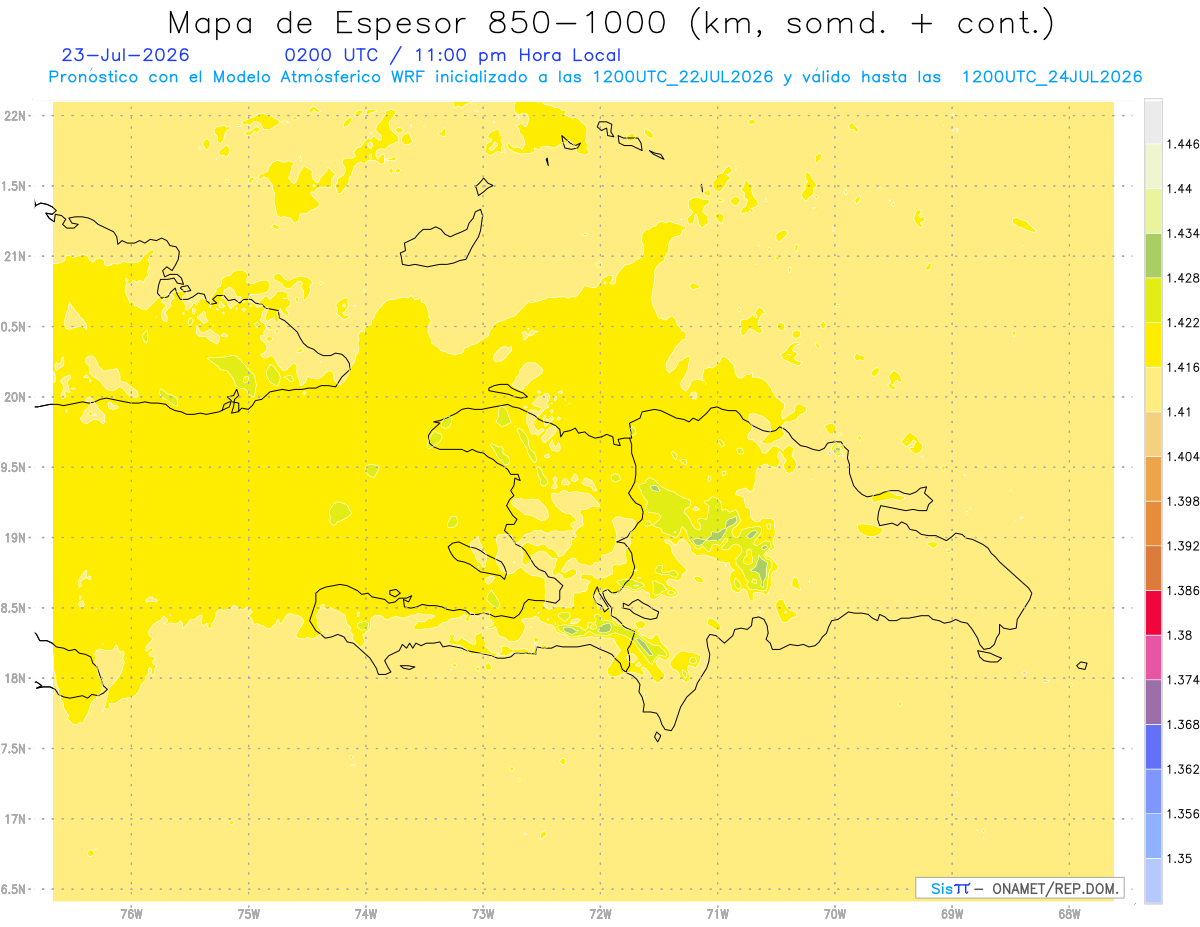The height and width of the screenshot is (927, 1200).
Task: Click the '1.41' colorbar value
Action: coord(1180,412)
